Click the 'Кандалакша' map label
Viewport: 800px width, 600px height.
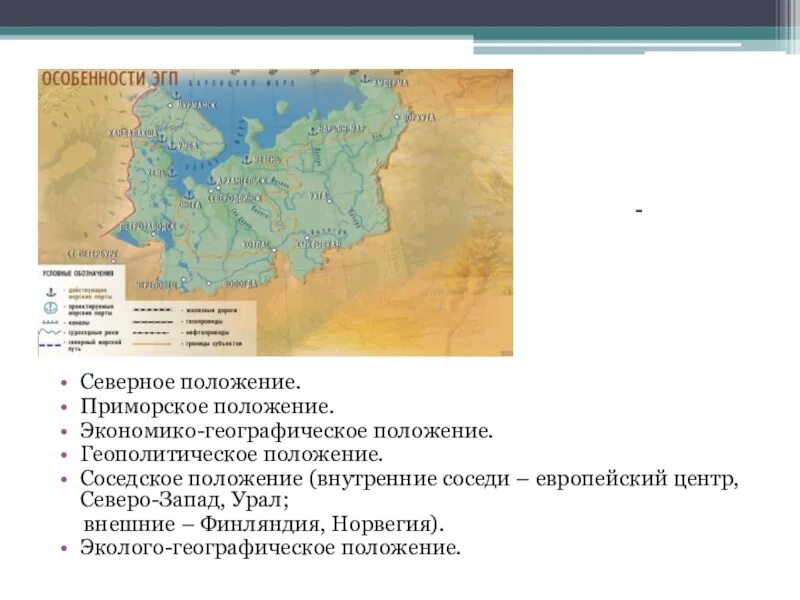point(133,133)
